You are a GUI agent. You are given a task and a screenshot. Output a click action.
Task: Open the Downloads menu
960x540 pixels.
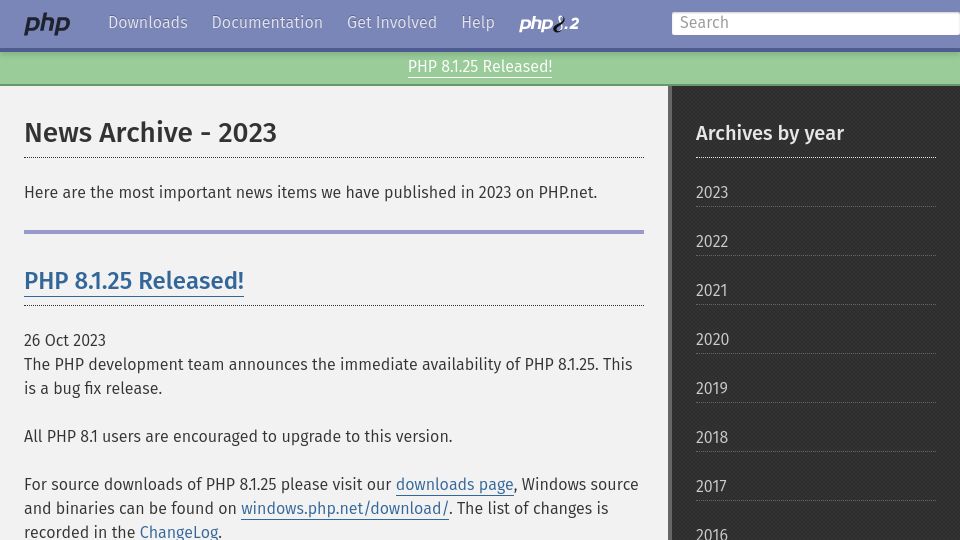148,23
